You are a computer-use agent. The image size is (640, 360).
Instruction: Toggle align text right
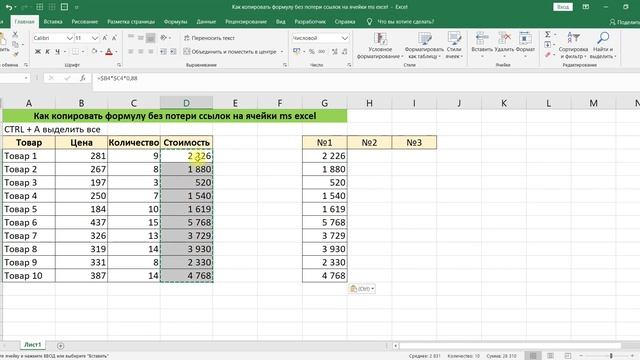[151, 52]
